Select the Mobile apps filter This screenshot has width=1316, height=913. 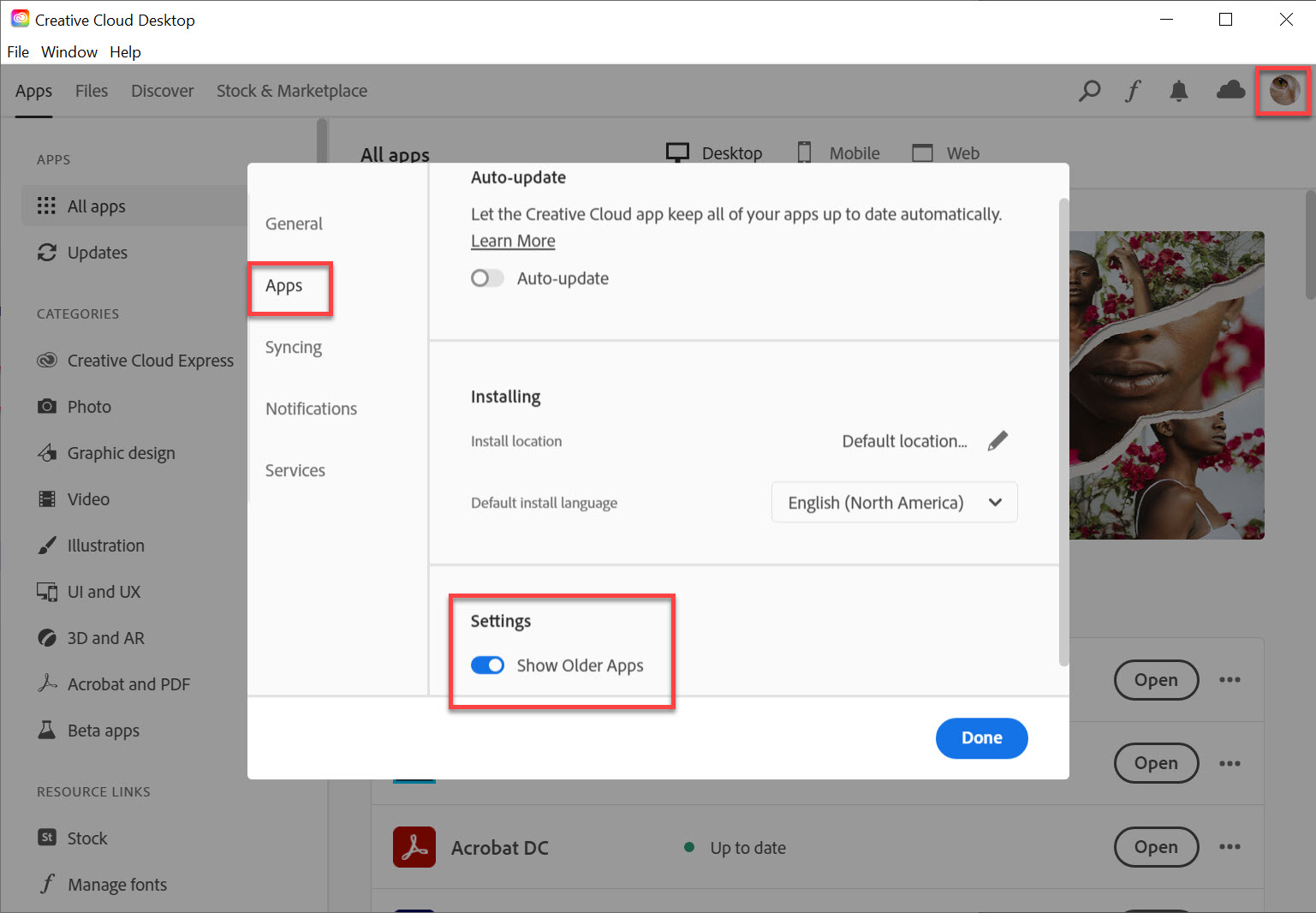coord(839,152)
